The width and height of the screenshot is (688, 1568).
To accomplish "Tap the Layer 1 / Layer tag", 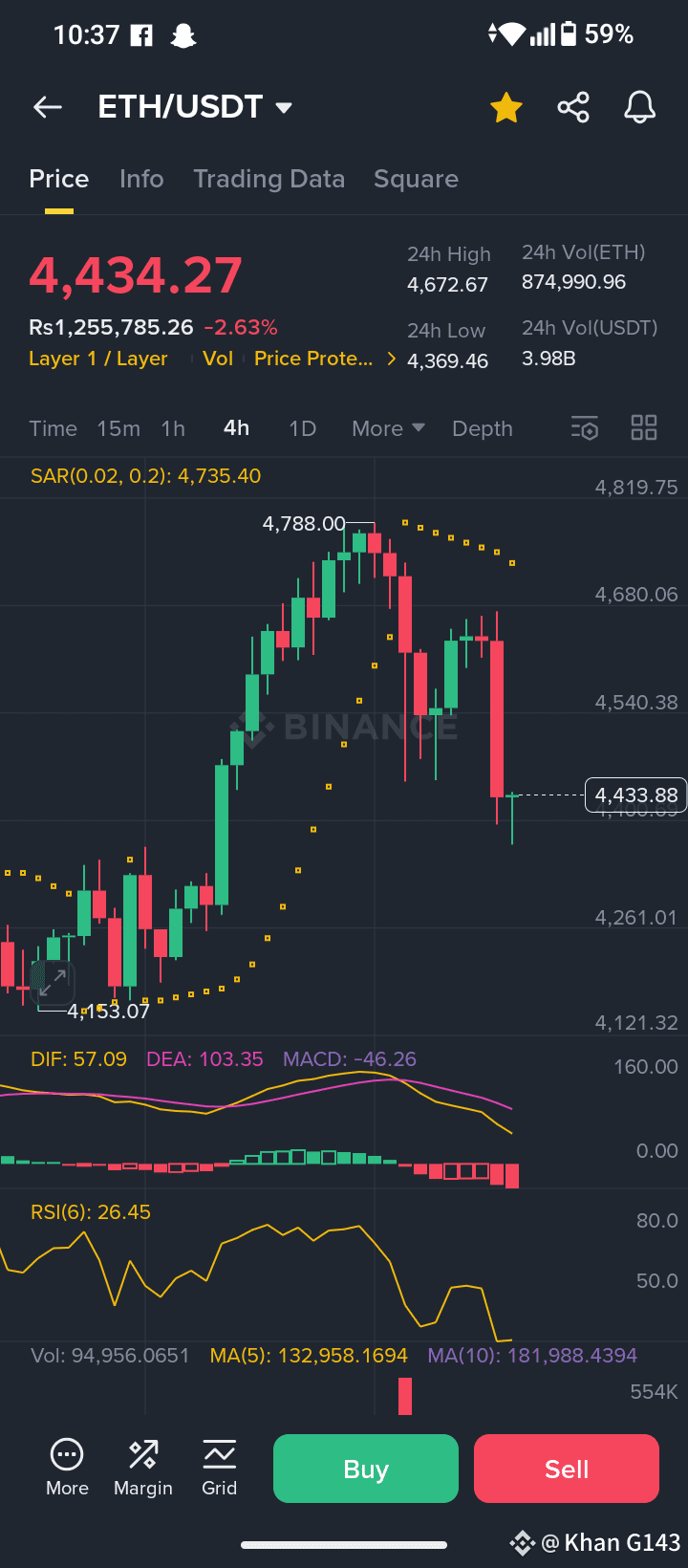I will click(x=98, y=359).
